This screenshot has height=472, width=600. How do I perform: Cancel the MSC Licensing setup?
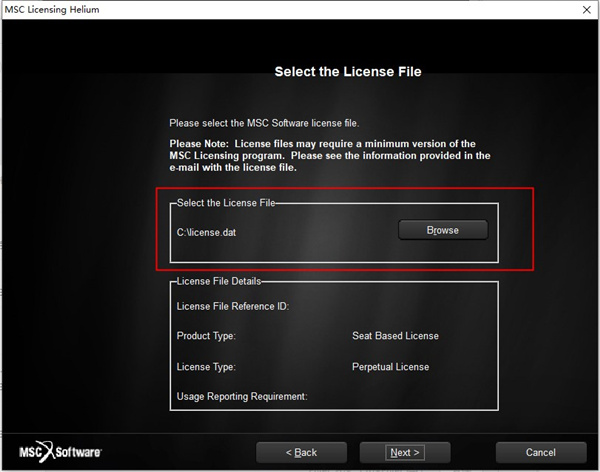tap(541, 452)
